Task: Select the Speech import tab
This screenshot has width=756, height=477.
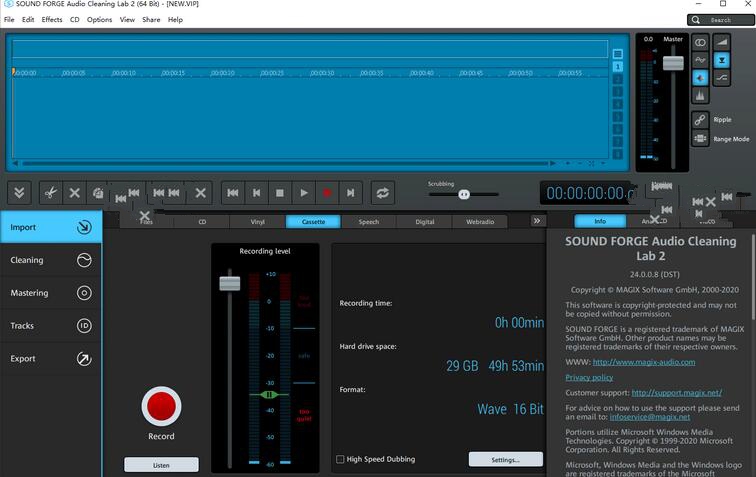Action: [x=369, y=222]
